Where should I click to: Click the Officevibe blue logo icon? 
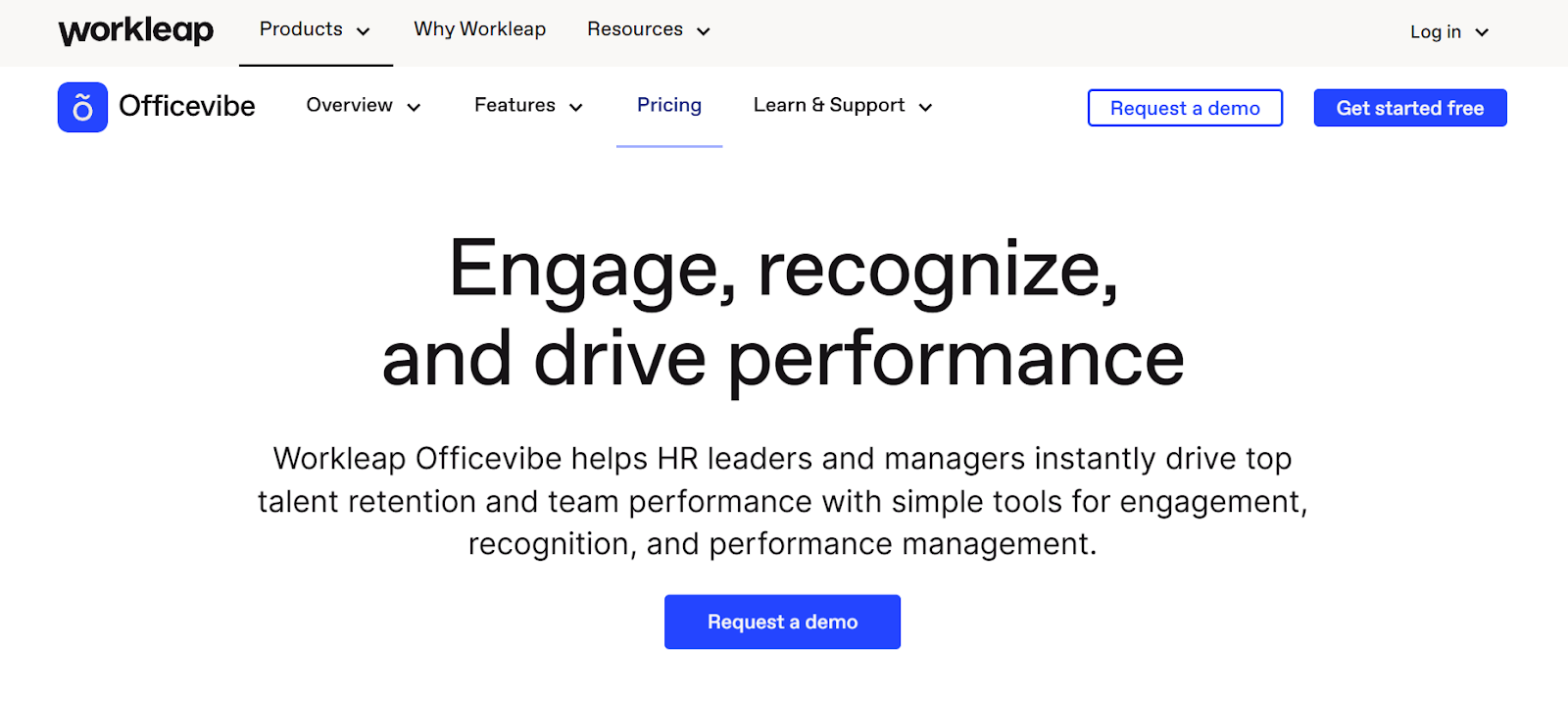(82, 107)
